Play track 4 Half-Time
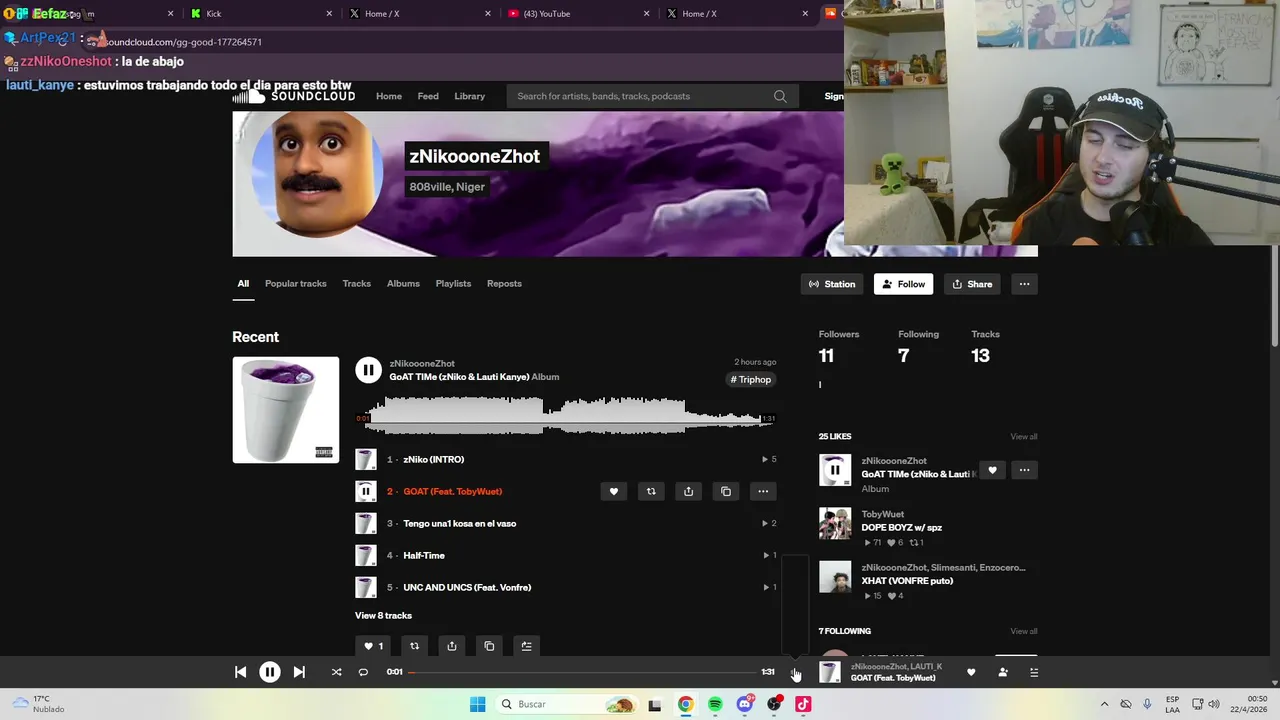Image resolution: width=1280 pixels, height=720 pixels. [x=424, y=555]
